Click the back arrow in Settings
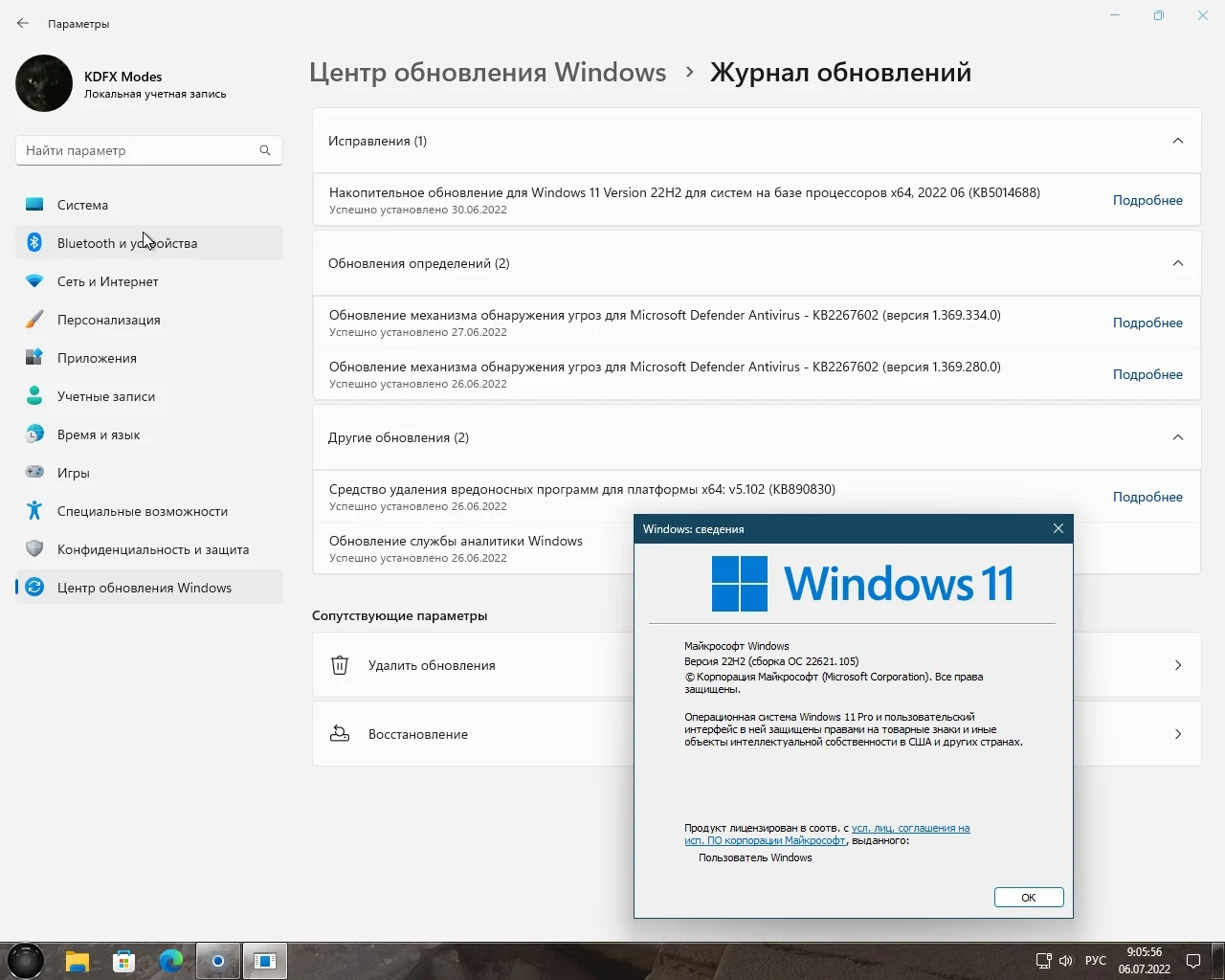1225x980 pixels. pyautogui.click(x=23, y=23)
